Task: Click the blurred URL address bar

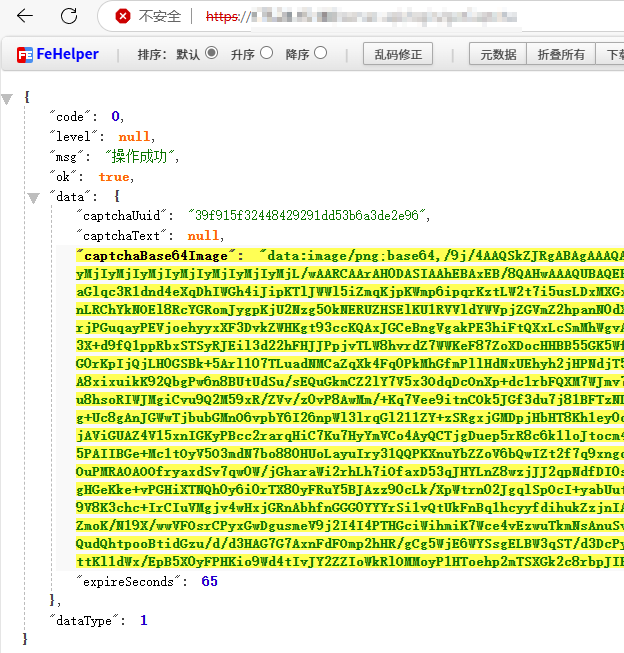Action: [x=383, y=17]
